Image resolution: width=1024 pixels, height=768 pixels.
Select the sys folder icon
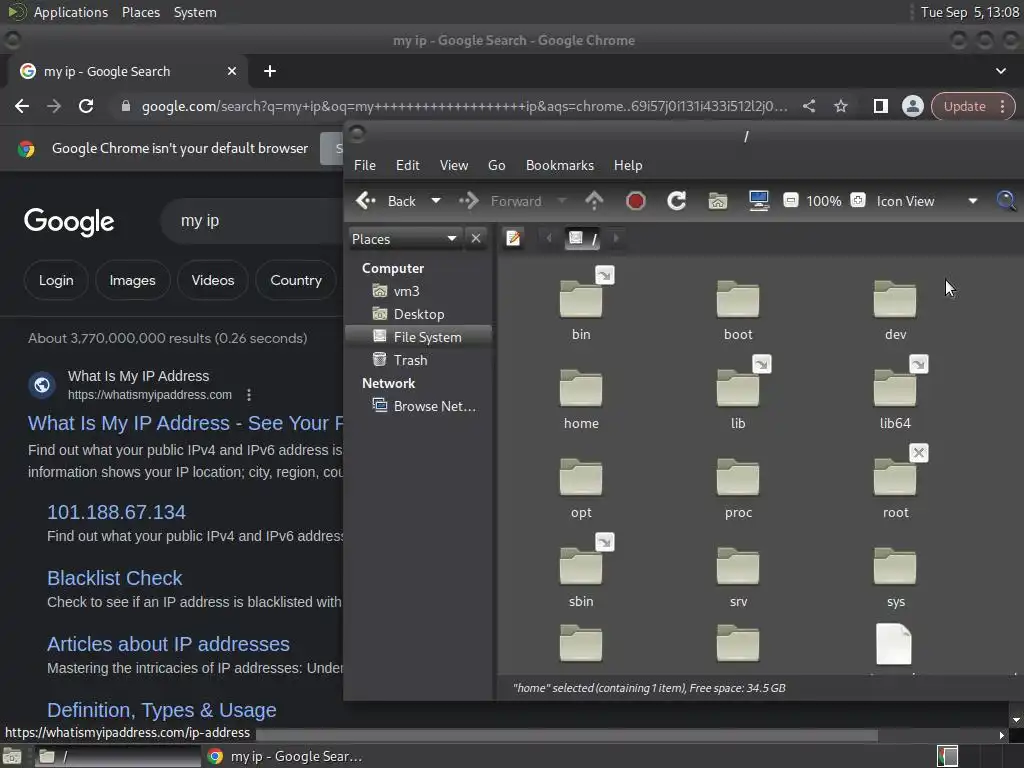[x=895, y=566]
